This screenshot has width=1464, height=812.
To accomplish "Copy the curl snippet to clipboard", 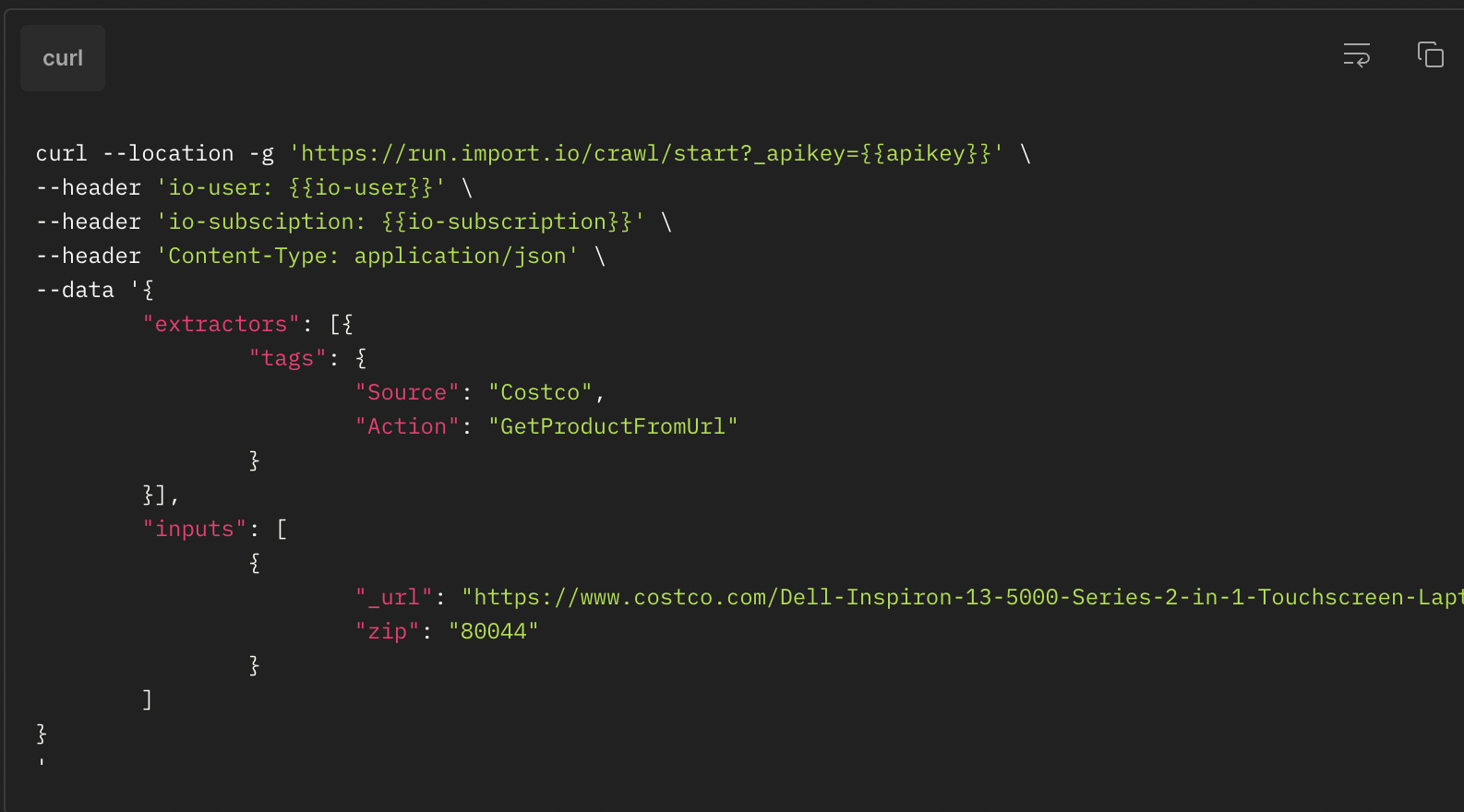I will [1430, 55].
